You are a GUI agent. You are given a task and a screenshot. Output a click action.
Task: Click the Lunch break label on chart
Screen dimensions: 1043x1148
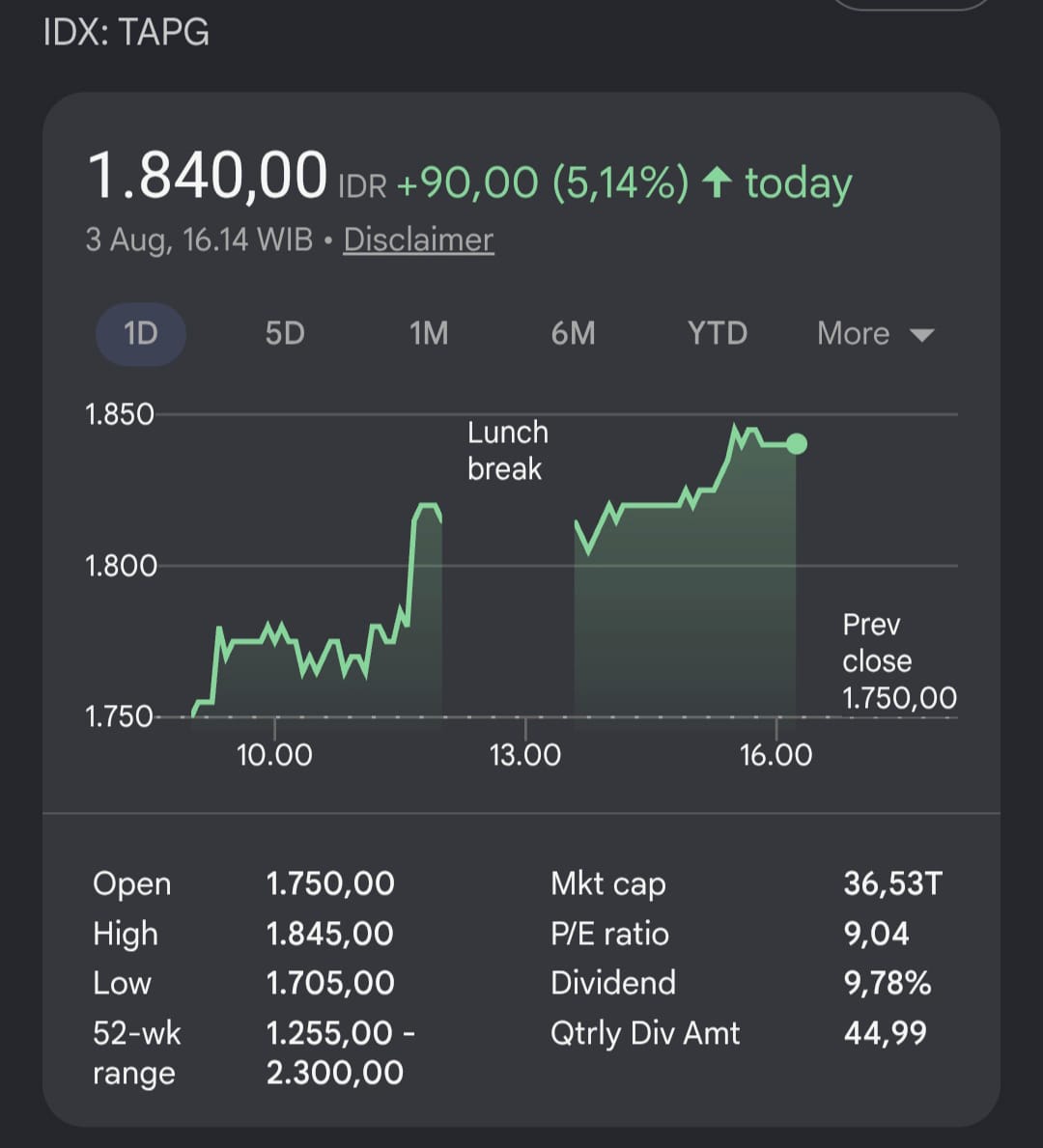(508, 450)
